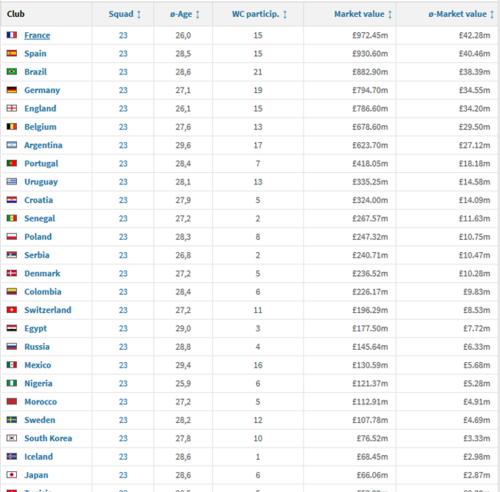The height and width of the screenshot is (492, 500).
Task: Sort by ø-Market value header
Action: coord(457,14)
